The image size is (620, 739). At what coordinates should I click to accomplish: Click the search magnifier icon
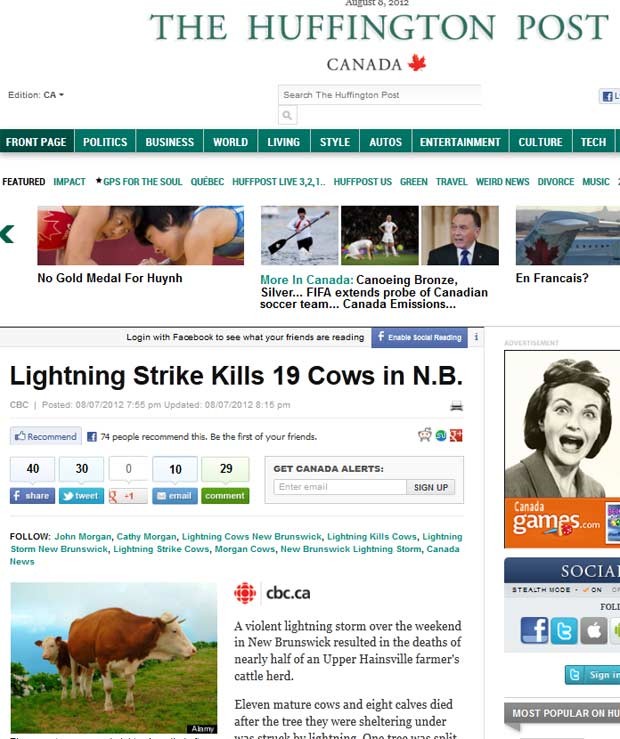click(287, 115)
